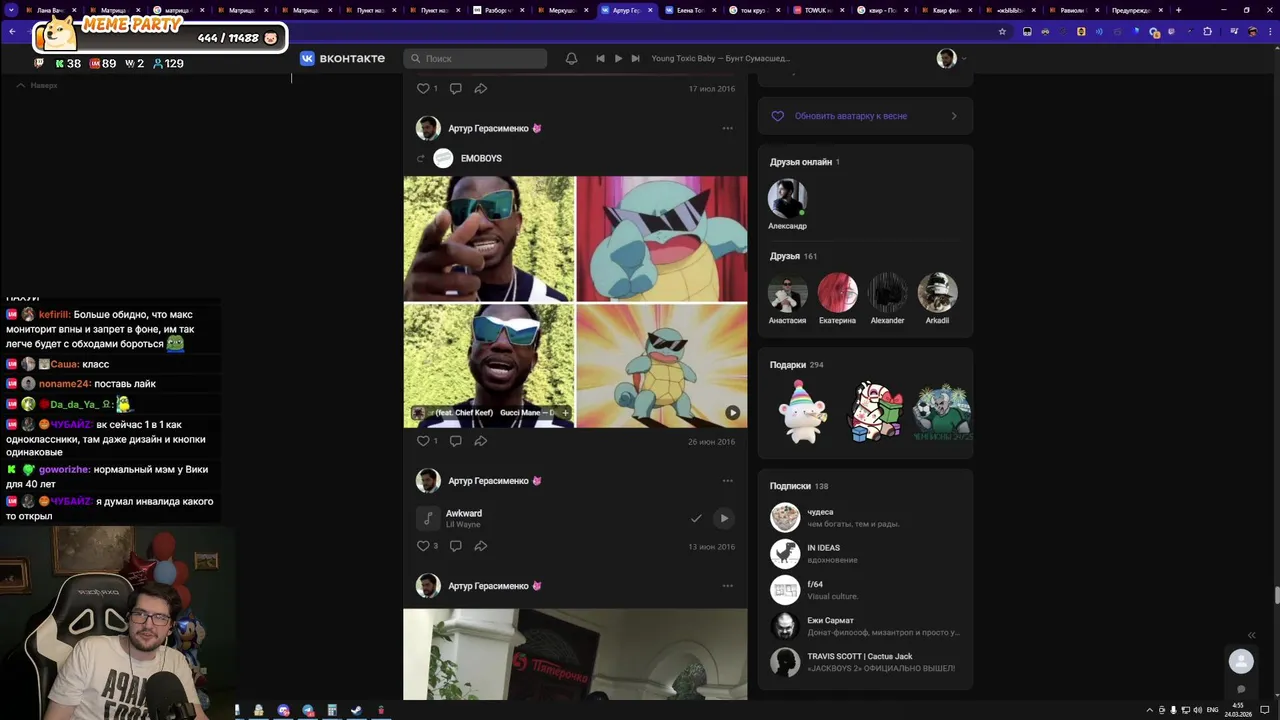Expand the Обновить аватарку к весне chevron
The image size is (1280, 720).
click(953, 116)
